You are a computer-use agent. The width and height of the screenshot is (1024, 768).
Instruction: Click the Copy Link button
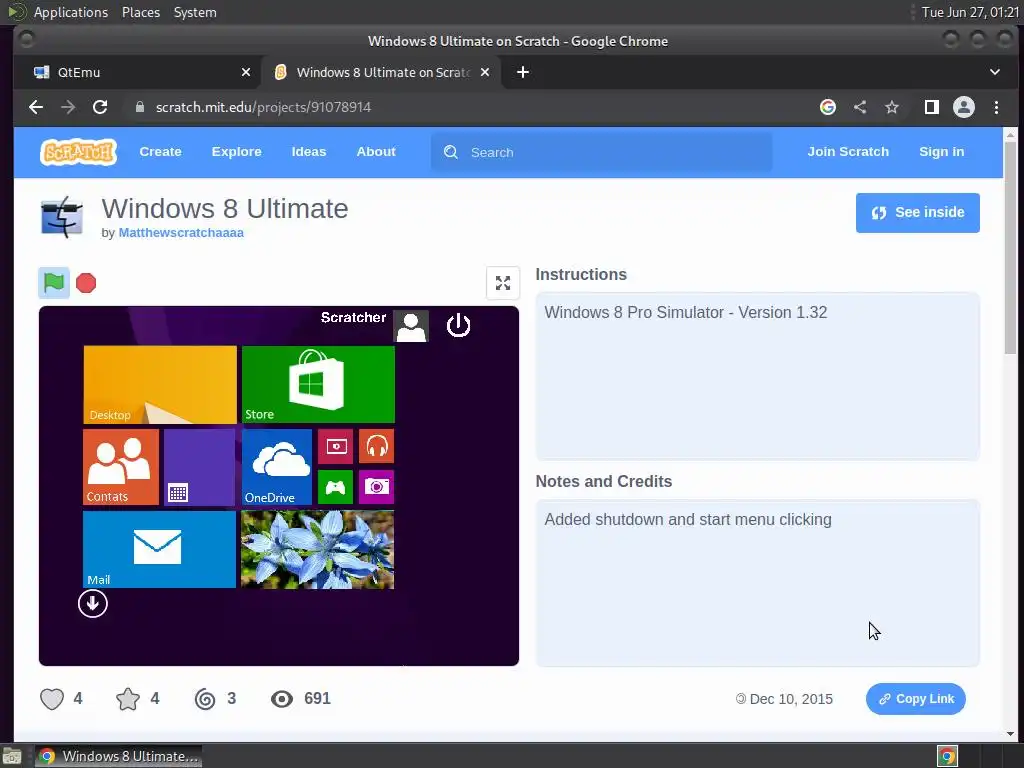tap(916, 699)
